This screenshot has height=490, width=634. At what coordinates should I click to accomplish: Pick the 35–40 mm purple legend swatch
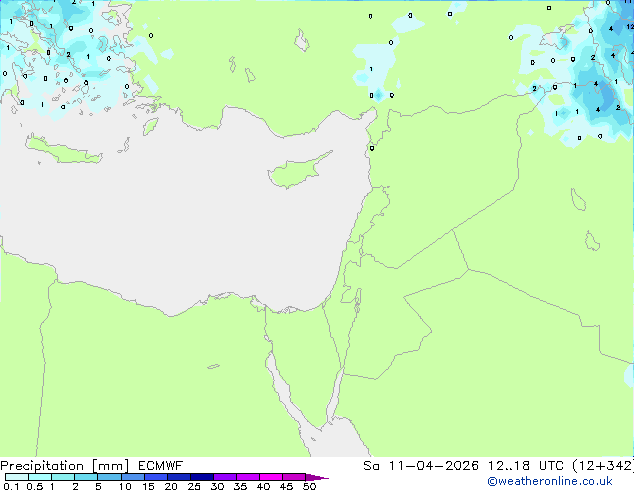click(248, 477)
